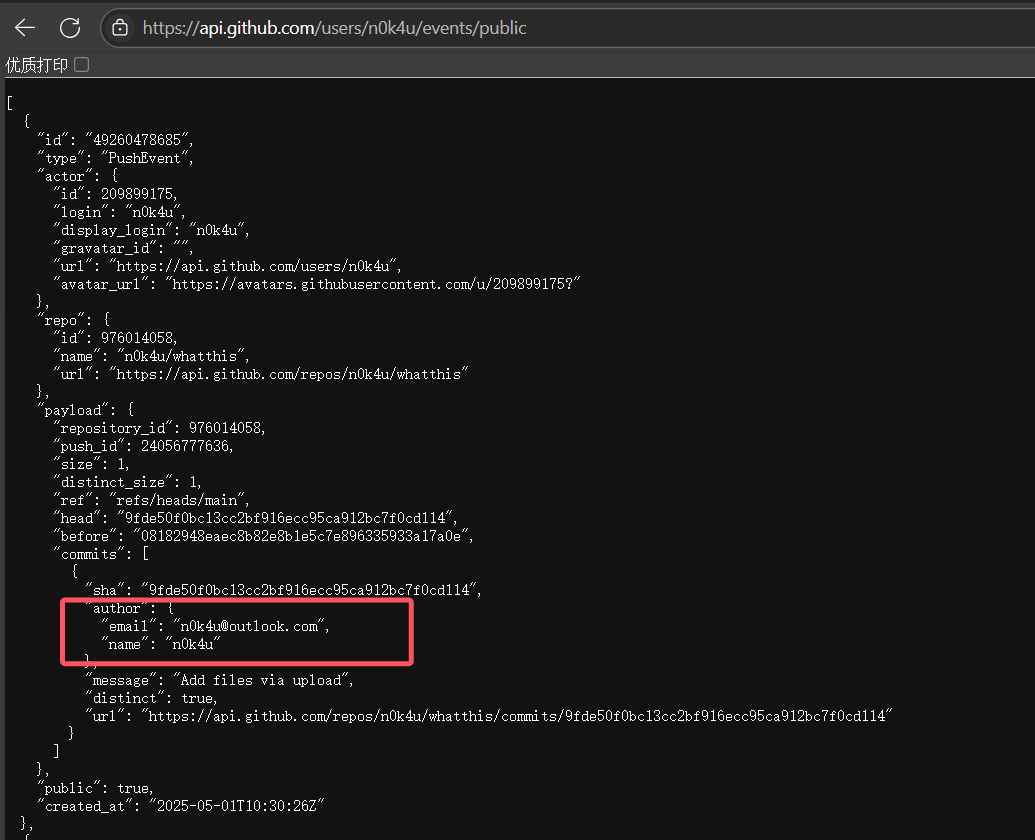This screenshot has height=840, width=1035.
Task: Click the created_at timestamp value
Action: (x=238, y=805)
